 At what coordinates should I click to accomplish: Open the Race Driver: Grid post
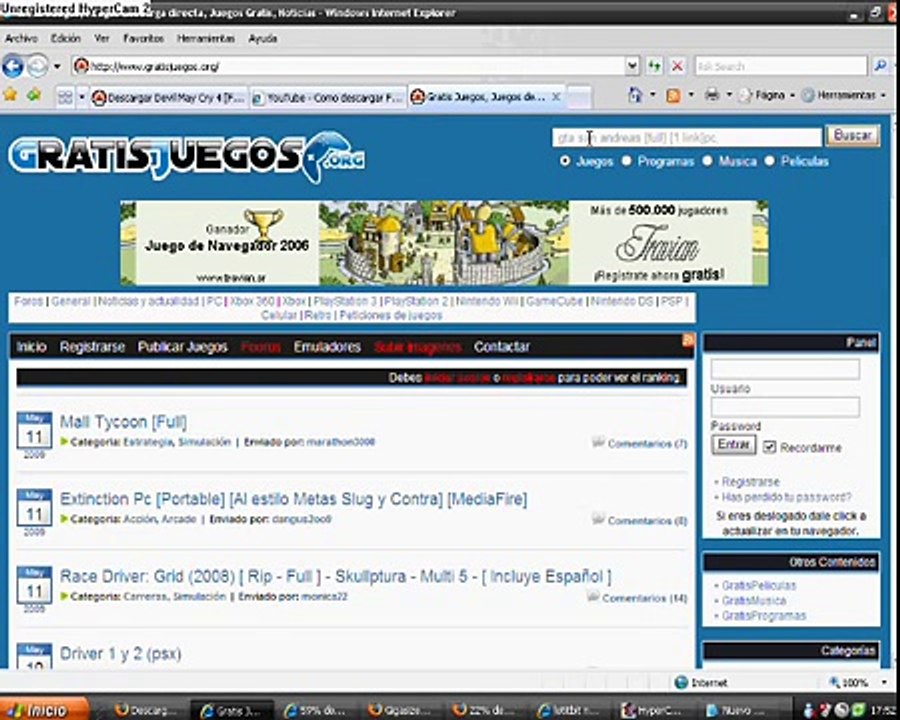pos(336,576)
